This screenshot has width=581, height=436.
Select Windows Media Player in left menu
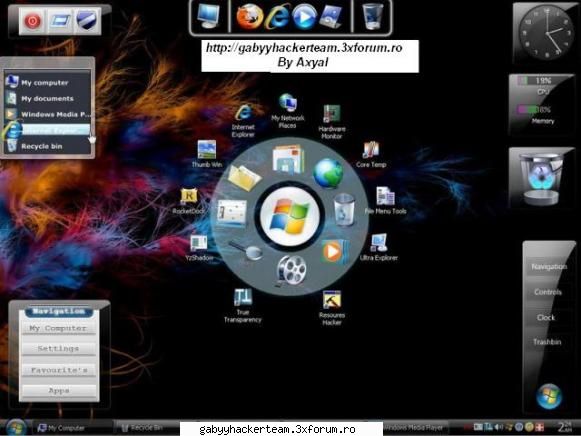[x=47, y=114]
